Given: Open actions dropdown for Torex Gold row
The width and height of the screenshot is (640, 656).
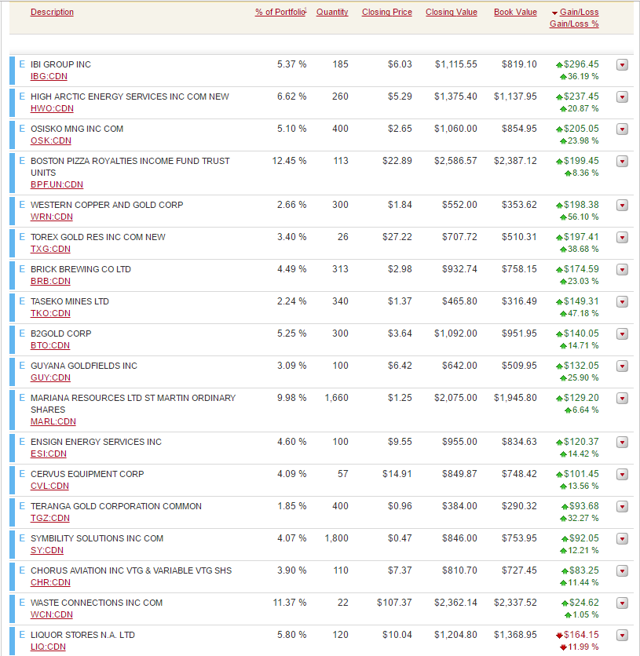Looking at the screenshot, I should click(622, 238).
